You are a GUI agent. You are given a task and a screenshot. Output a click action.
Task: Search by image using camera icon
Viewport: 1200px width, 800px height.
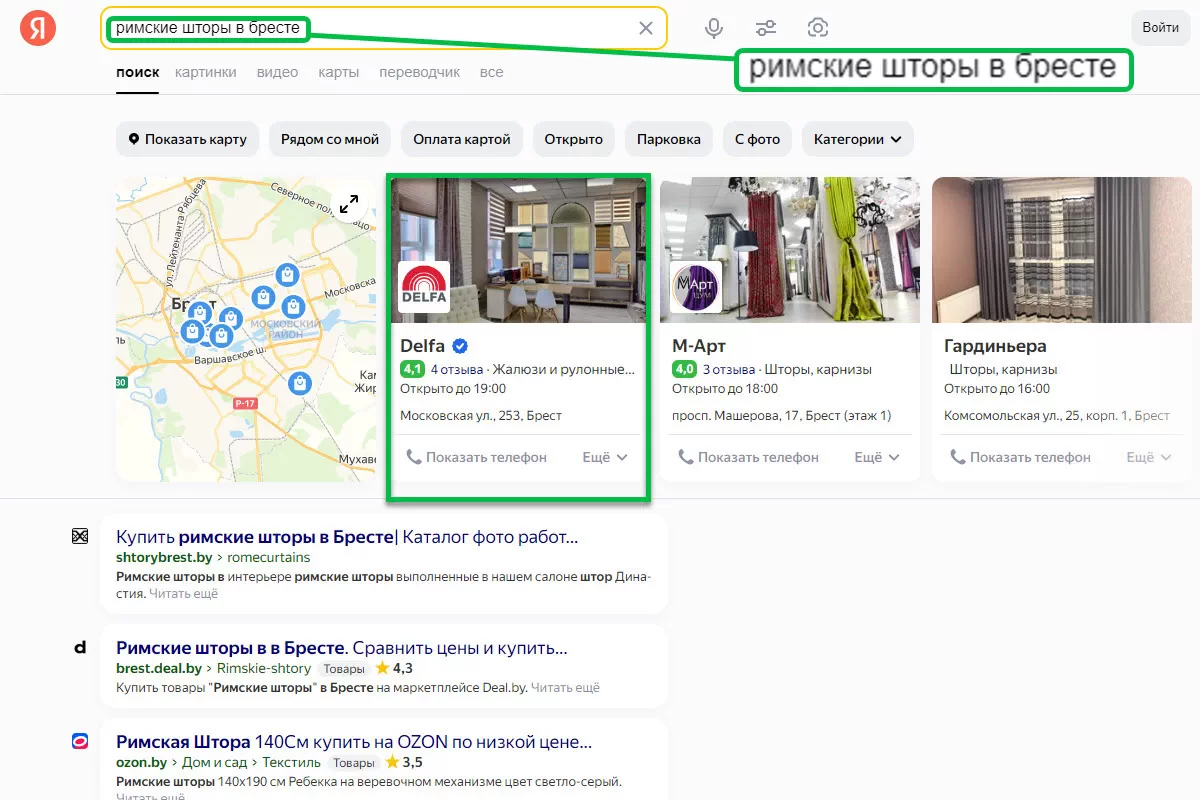point(818,28)
